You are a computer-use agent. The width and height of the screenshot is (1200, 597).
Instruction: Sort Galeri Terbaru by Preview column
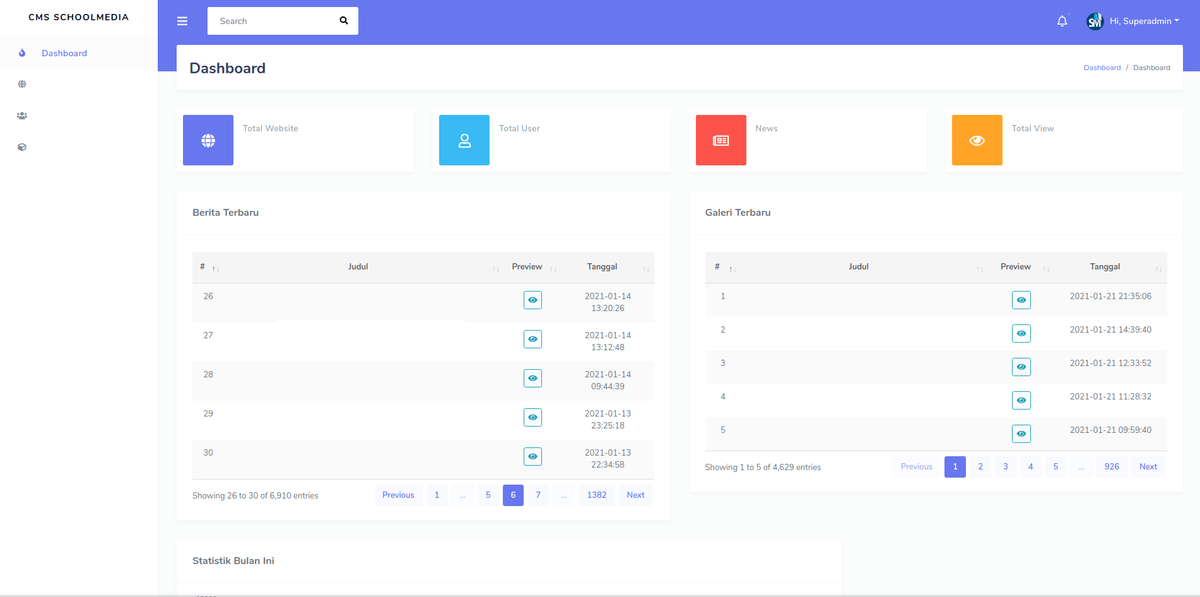pos(1021,267)
